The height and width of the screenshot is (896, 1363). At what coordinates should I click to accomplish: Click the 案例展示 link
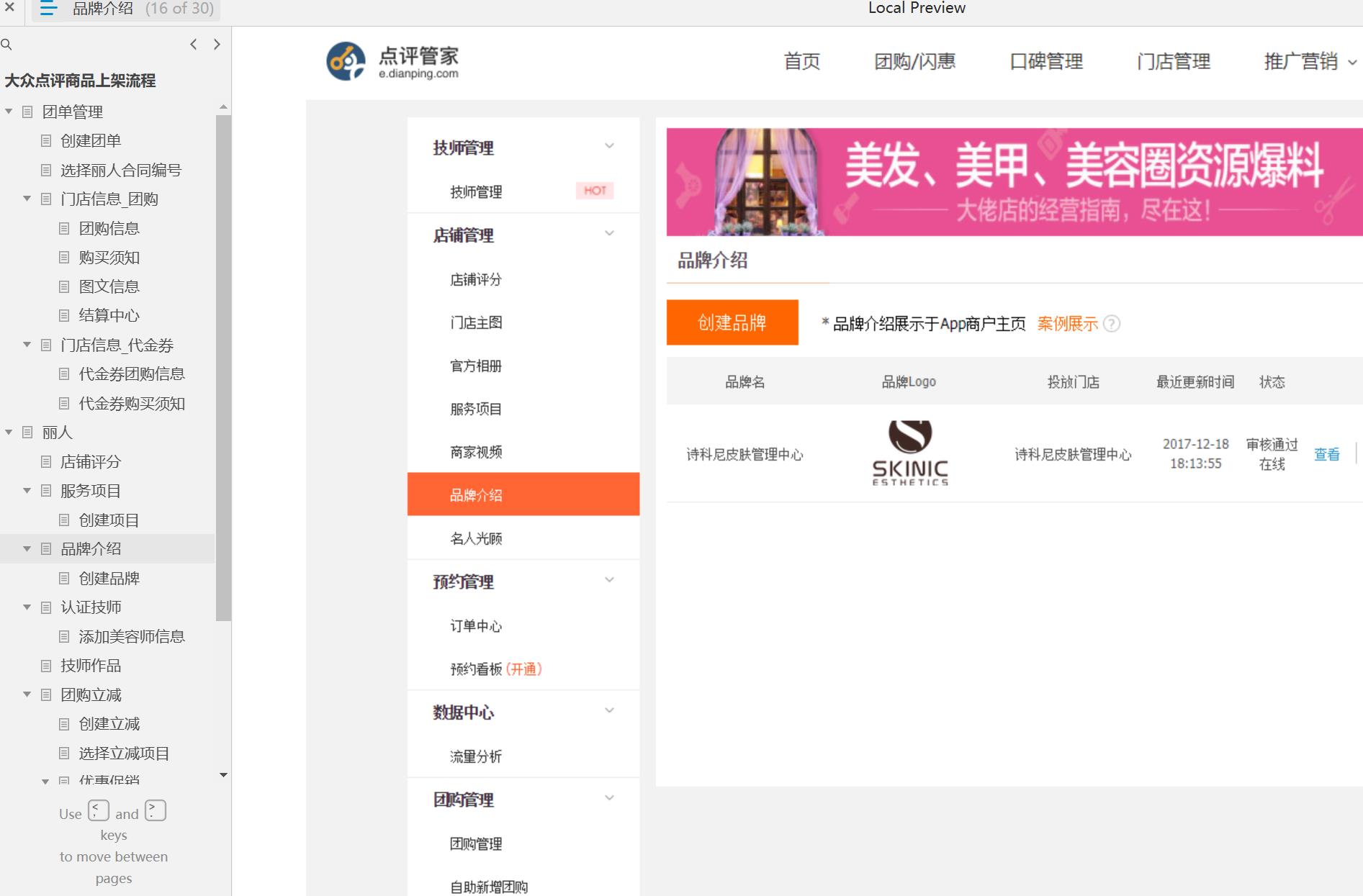tap(1067, 324)
